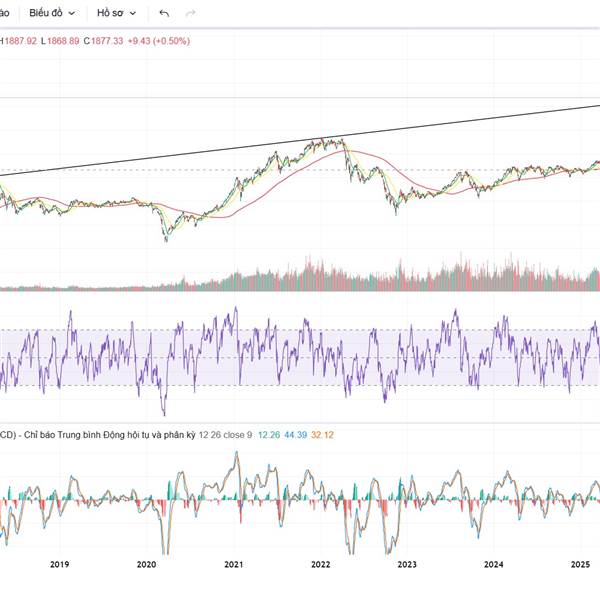The height and width of the screenshot is (600, 600).
Task: Click the 2023 label on time axis
Action: (406, 565)
